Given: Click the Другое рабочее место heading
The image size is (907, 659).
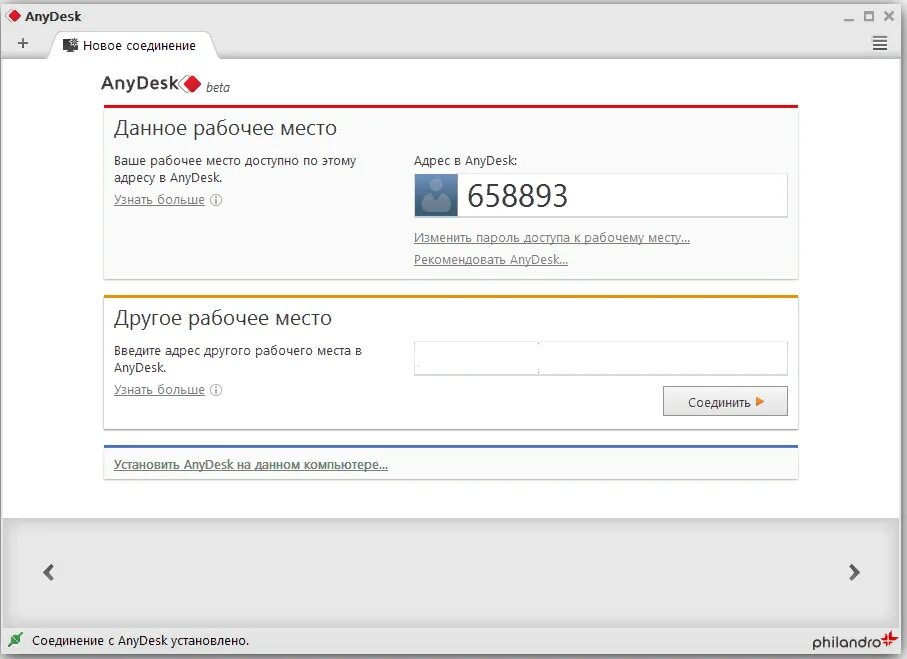Looking at the screenshot, I should point(223,318).
